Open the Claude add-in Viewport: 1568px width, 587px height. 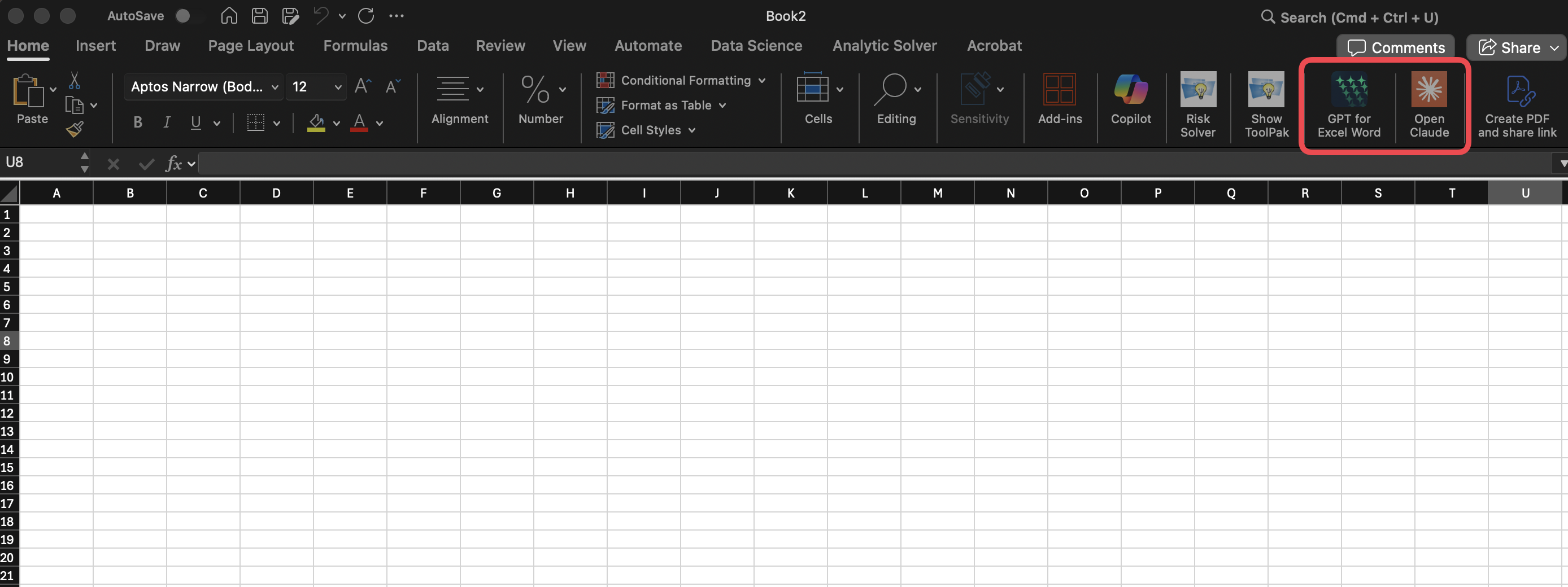point(1428,103)
